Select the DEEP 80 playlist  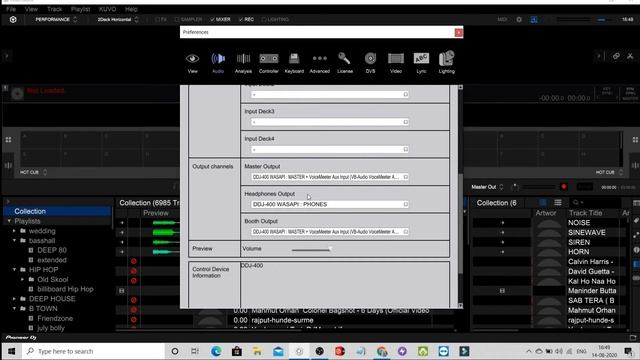click(x=52, y=250)
